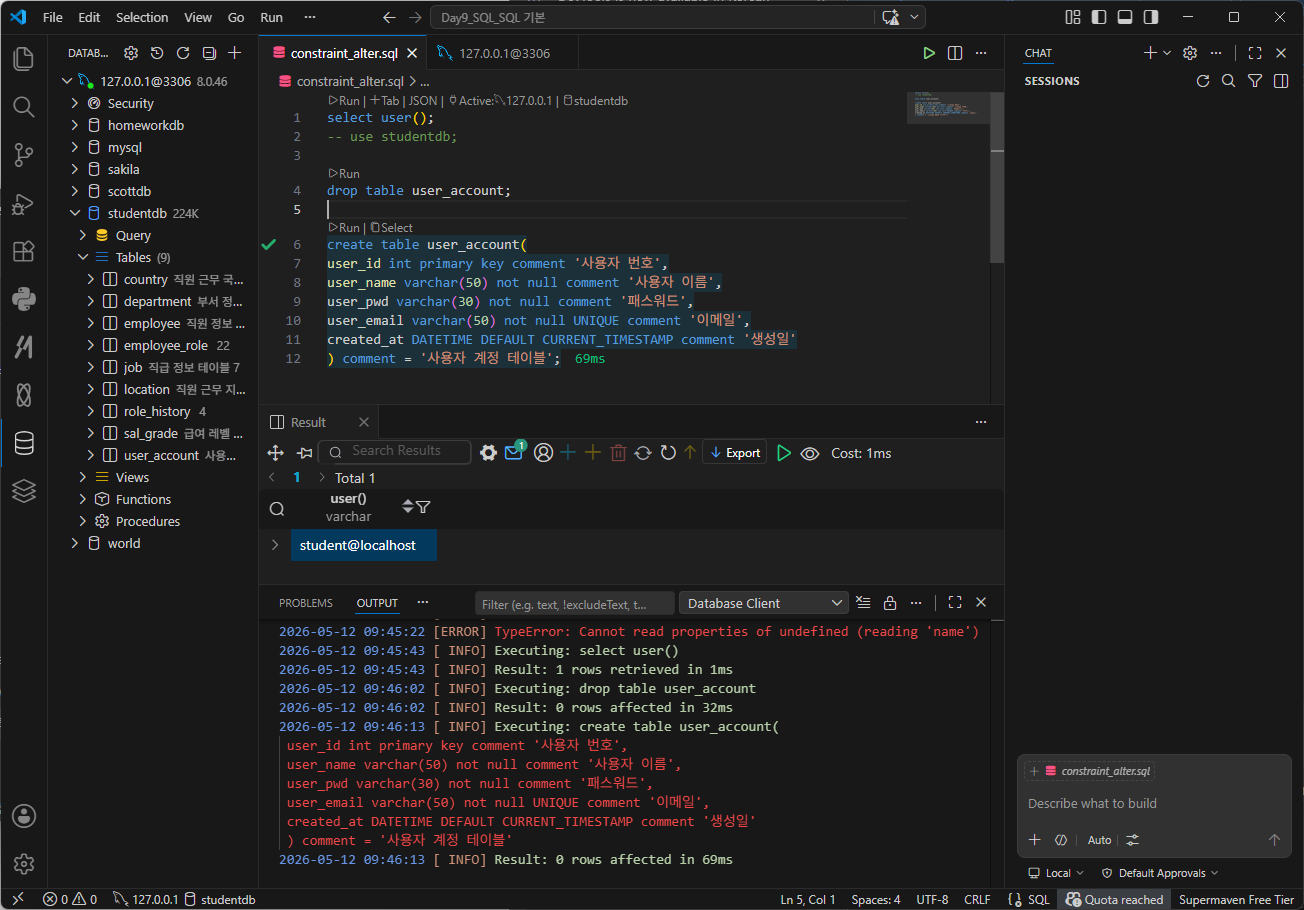Delete selected row with the trash icon

(618, 453)
